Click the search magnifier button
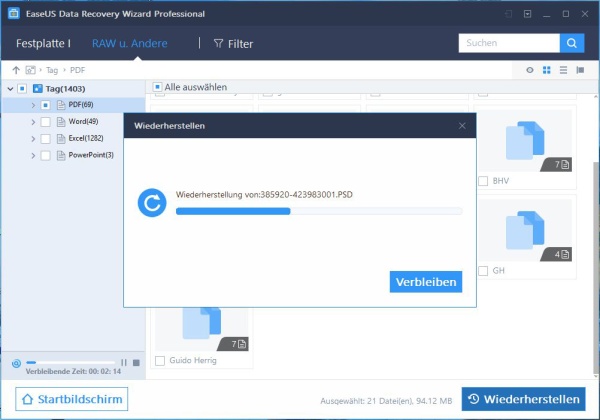600x420 pixels. point(572,43)
